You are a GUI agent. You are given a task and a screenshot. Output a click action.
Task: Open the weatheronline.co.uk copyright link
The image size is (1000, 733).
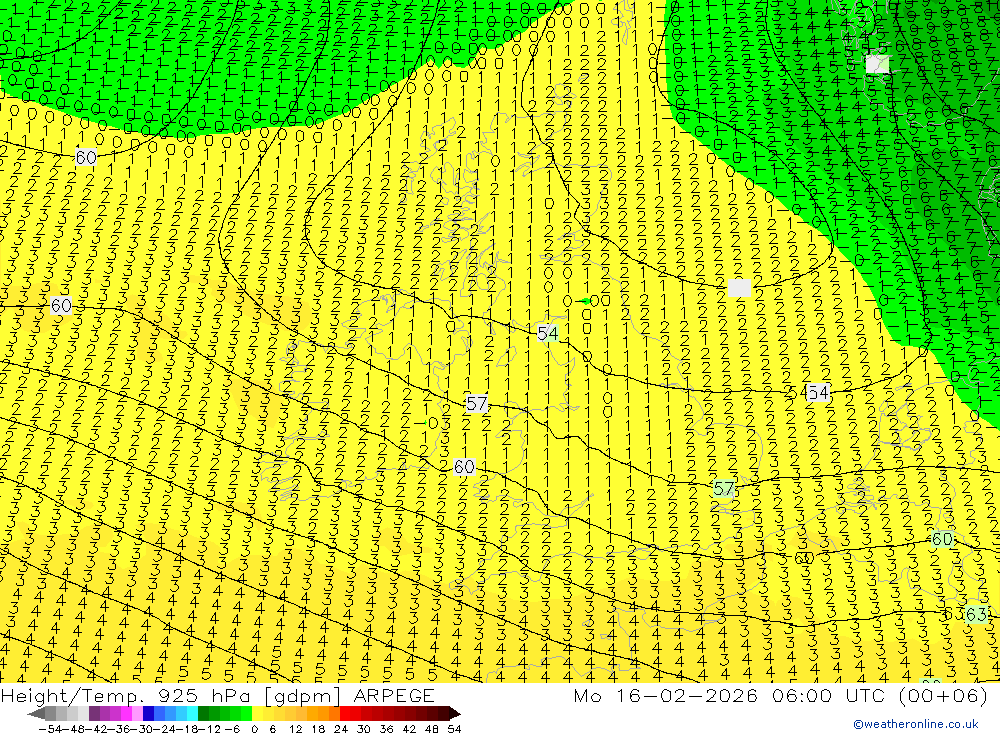pos(916,724)
